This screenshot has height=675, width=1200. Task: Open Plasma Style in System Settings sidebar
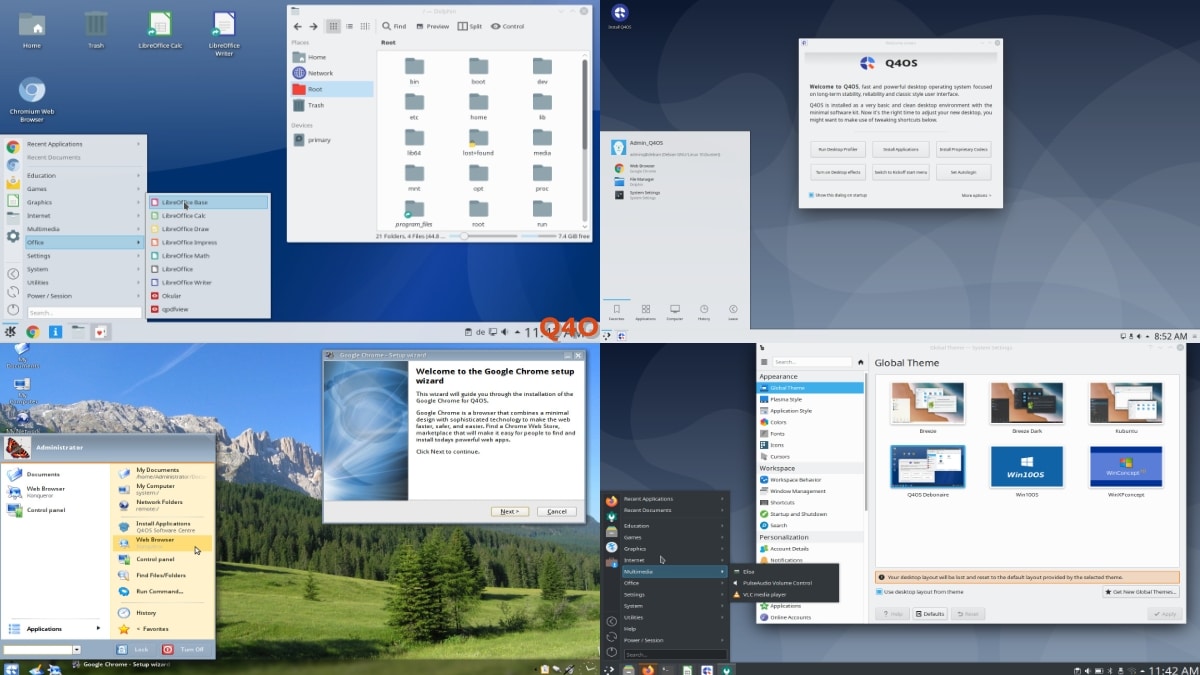(x=811, y=399)
